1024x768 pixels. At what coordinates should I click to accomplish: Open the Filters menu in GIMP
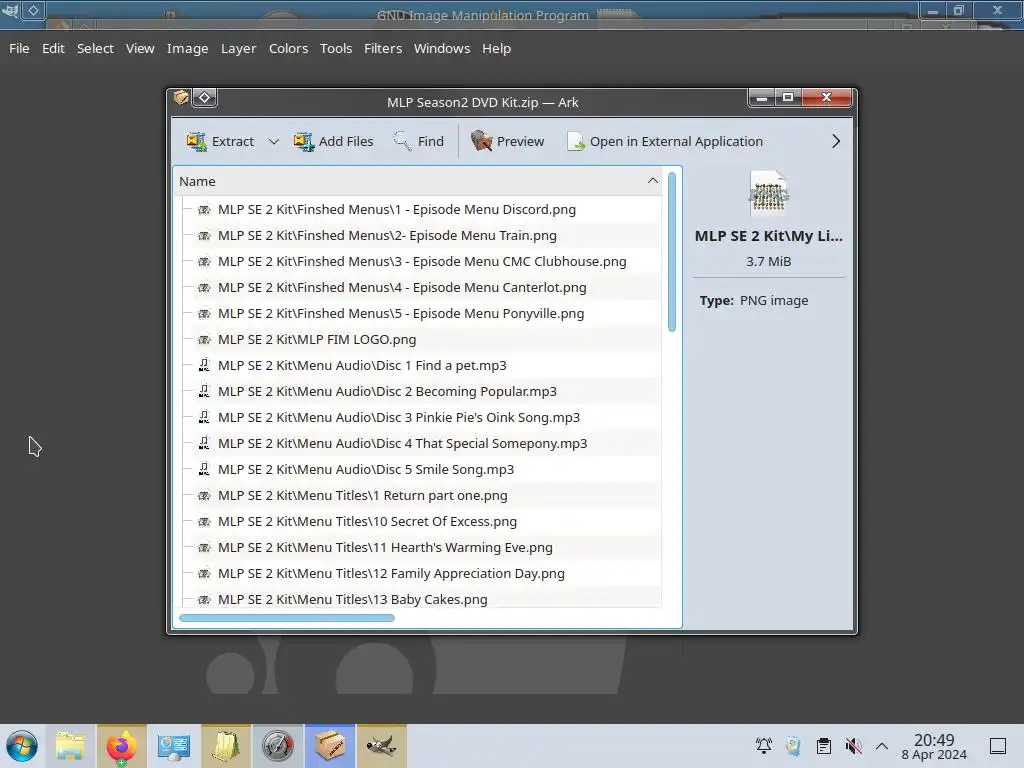coord(383,48)
